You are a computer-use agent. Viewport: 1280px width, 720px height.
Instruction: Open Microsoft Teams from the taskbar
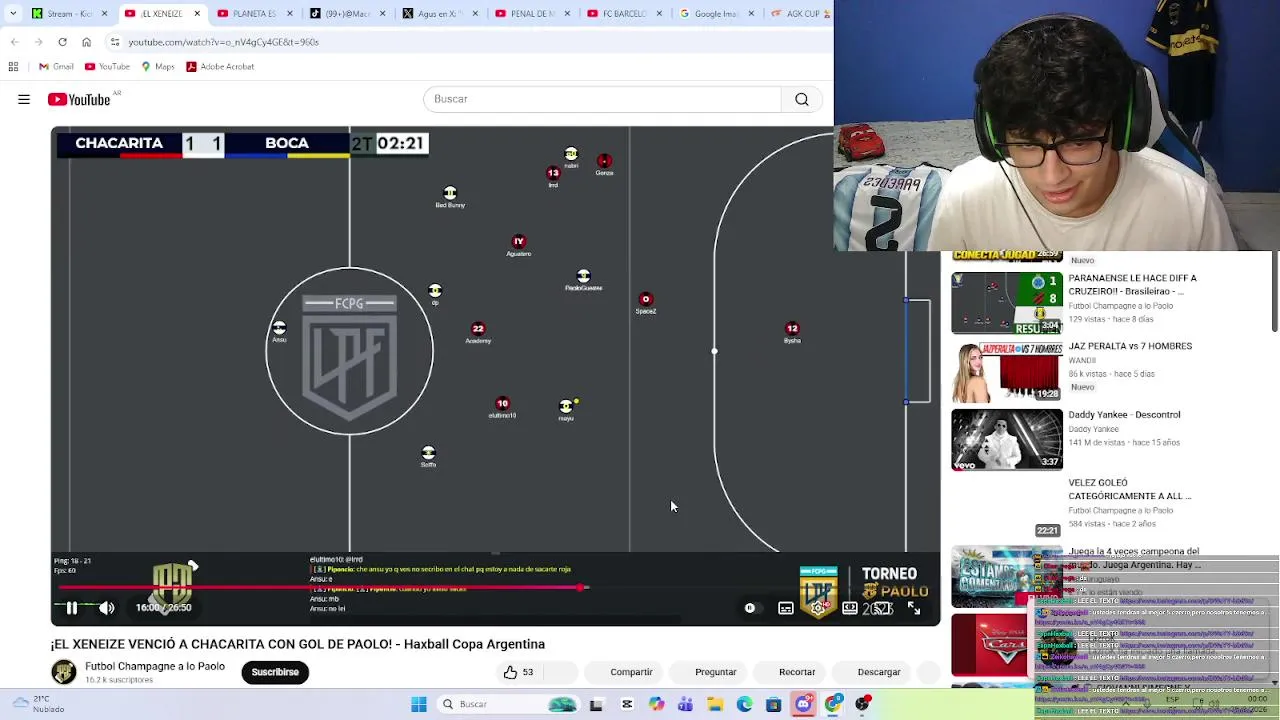(x=685, y=704)
